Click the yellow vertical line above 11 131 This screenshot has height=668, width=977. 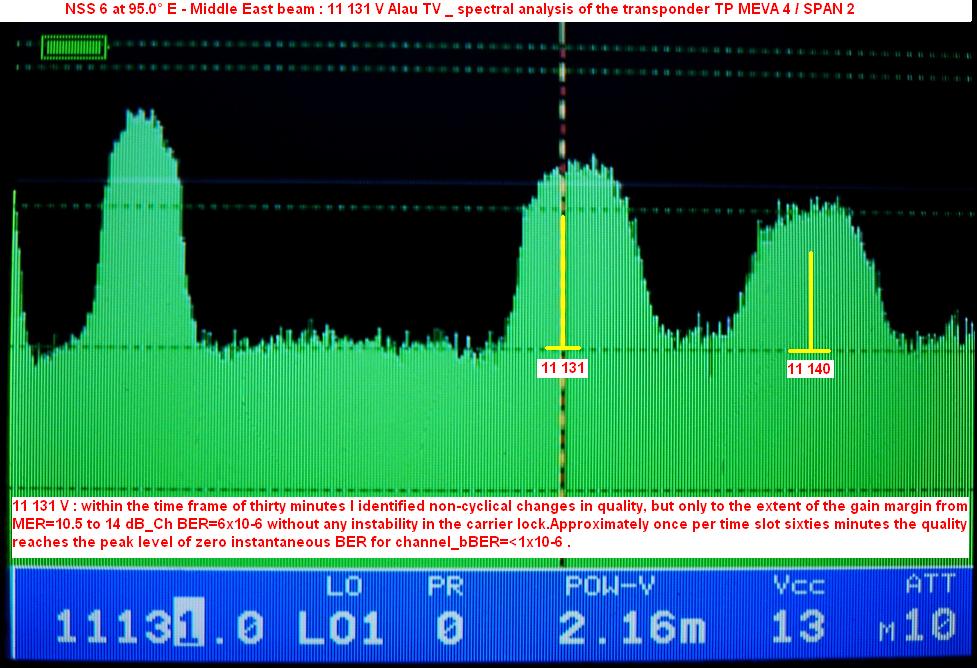coord(564,280)
